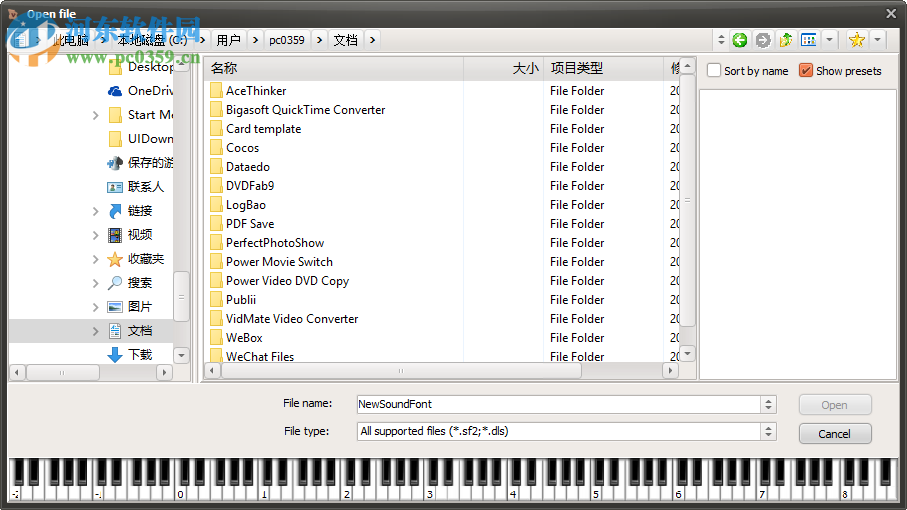Sort by the 项目类型 column header

603,68
